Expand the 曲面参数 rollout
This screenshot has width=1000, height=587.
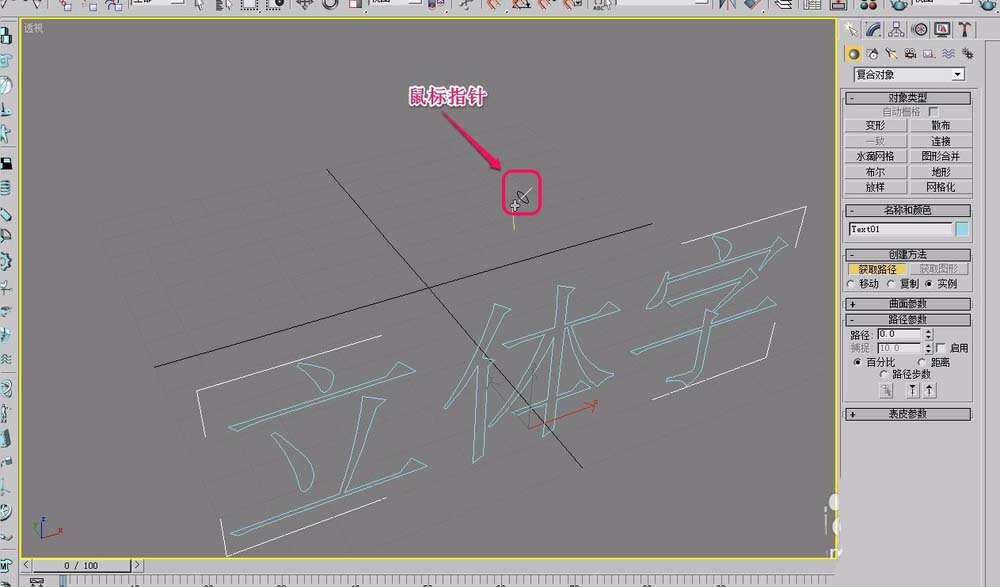908,304
